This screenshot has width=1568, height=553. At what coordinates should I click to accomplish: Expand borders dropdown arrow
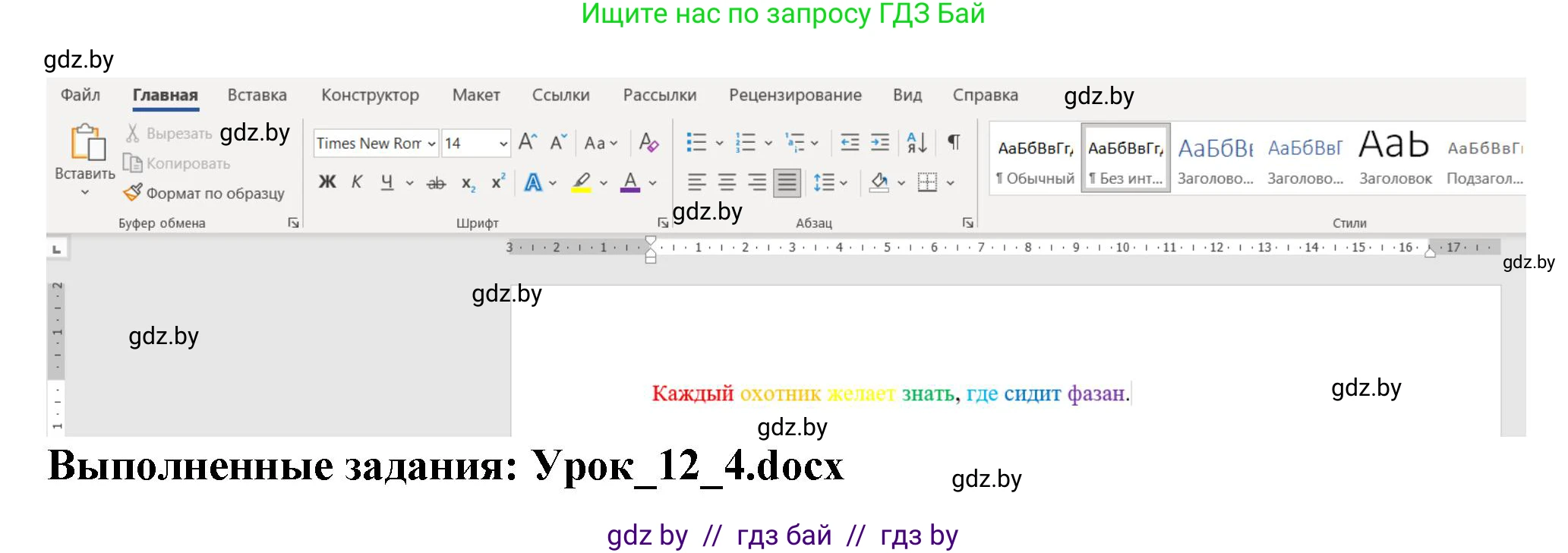[x=950, y=183]
